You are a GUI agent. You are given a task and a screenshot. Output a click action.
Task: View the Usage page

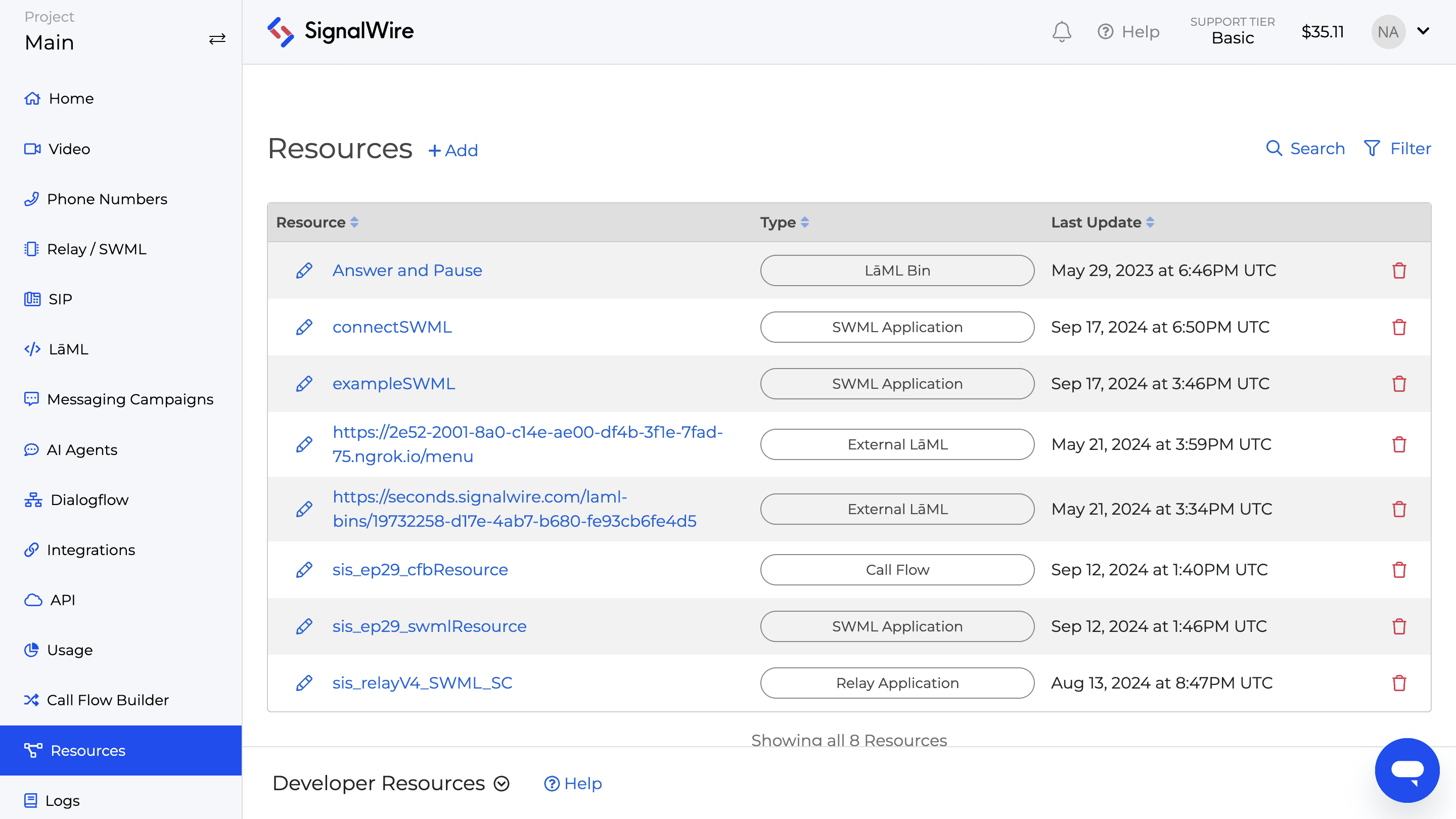58,650
